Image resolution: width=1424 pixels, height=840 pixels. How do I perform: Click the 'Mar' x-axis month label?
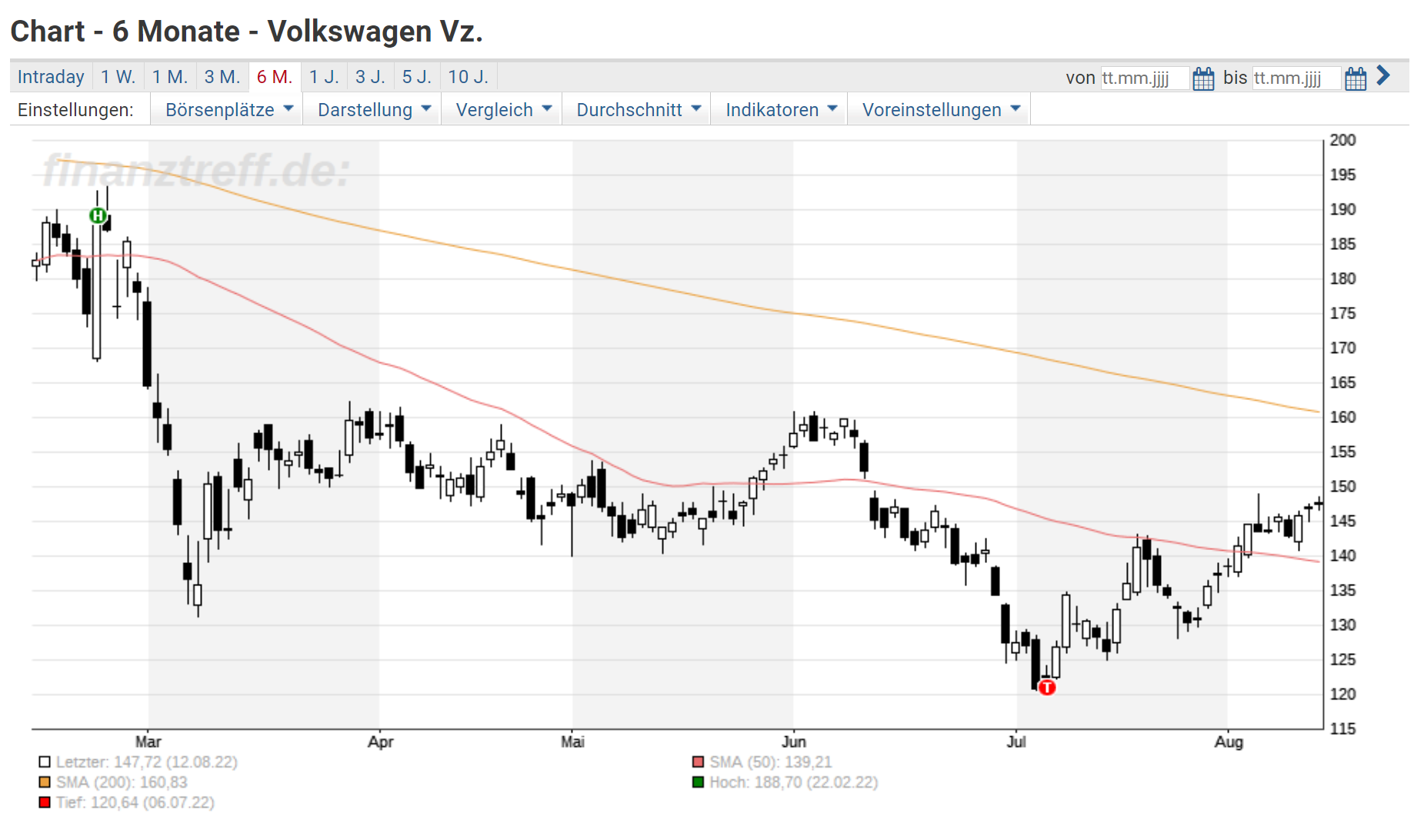pyautogui.click(x=148, y=742)
